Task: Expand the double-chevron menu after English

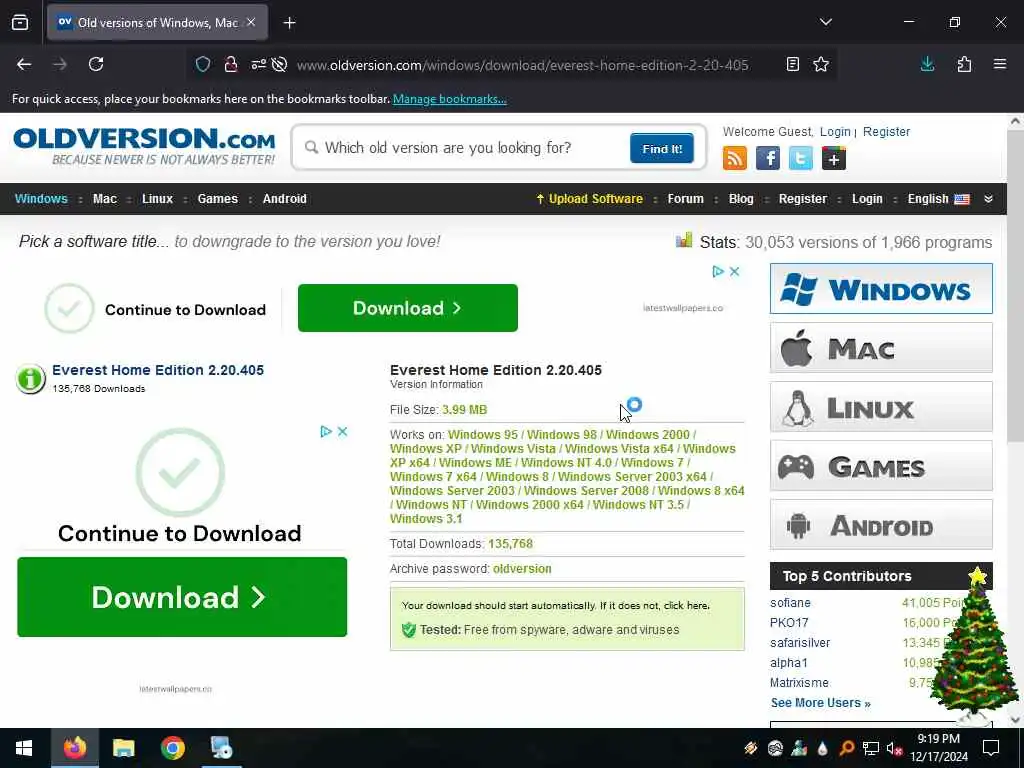Action: [x=988, y=199]
